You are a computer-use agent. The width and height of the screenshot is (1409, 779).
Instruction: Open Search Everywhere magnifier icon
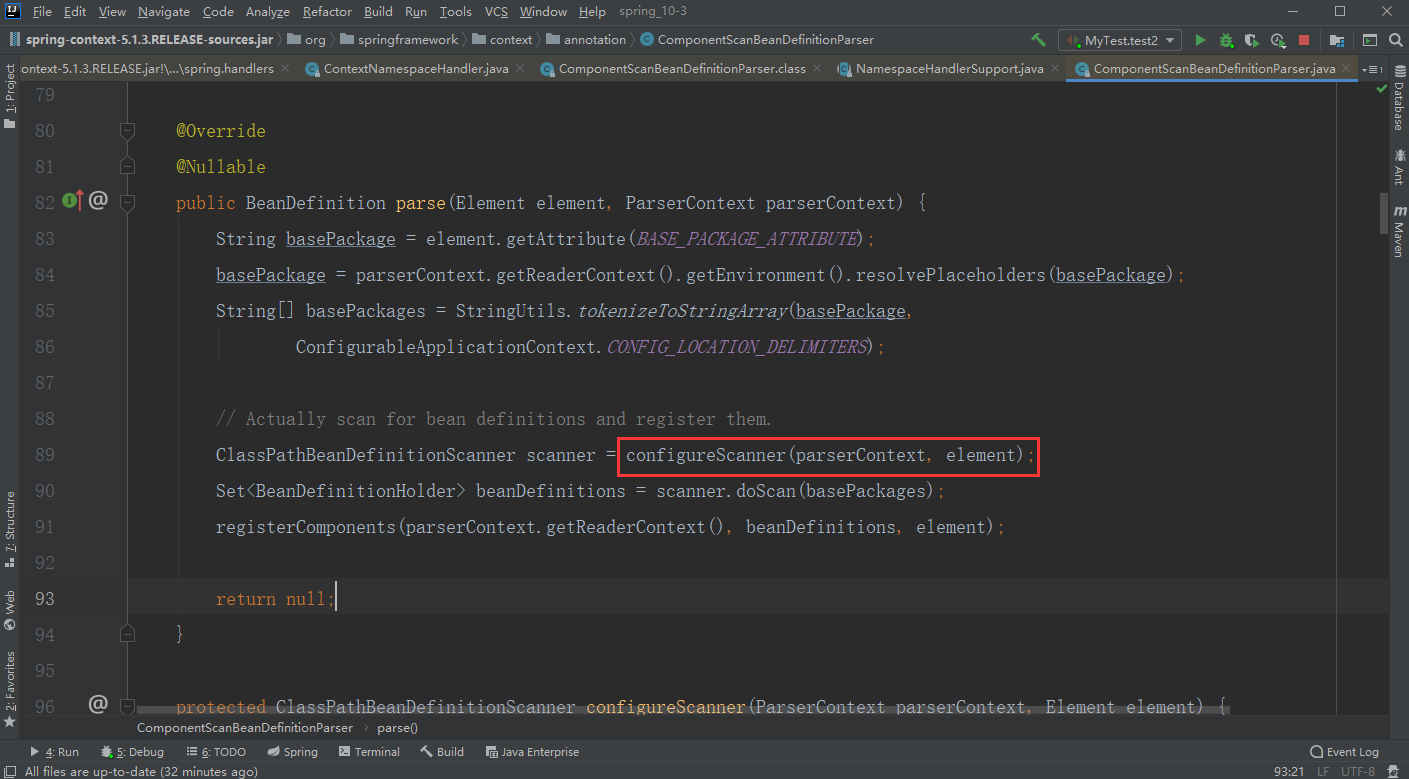pyautogui.click(x=1395, y=40)
